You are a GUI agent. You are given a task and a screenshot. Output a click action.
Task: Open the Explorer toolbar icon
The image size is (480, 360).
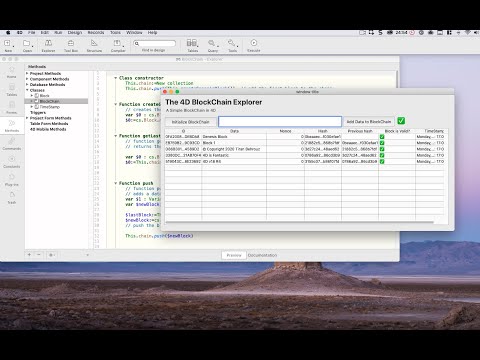[48, 43]
